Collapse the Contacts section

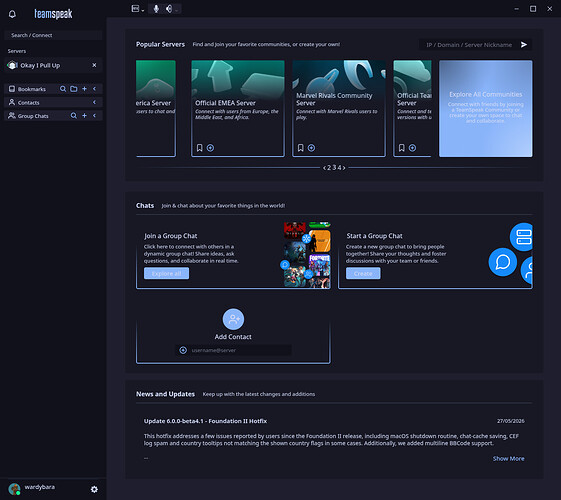click(94, 102)
